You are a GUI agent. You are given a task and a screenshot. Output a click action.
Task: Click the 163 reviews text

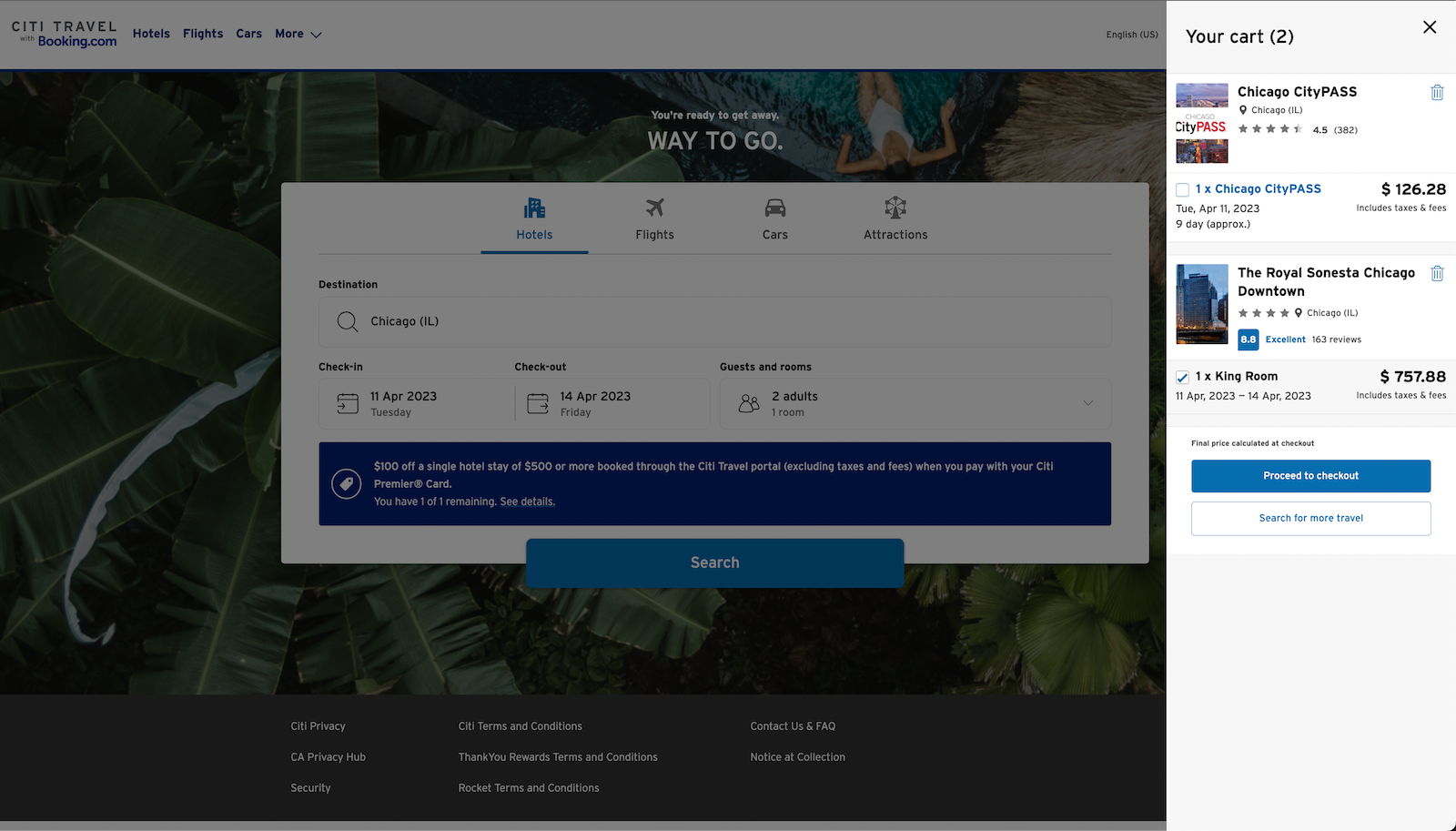pos(1336,339)
